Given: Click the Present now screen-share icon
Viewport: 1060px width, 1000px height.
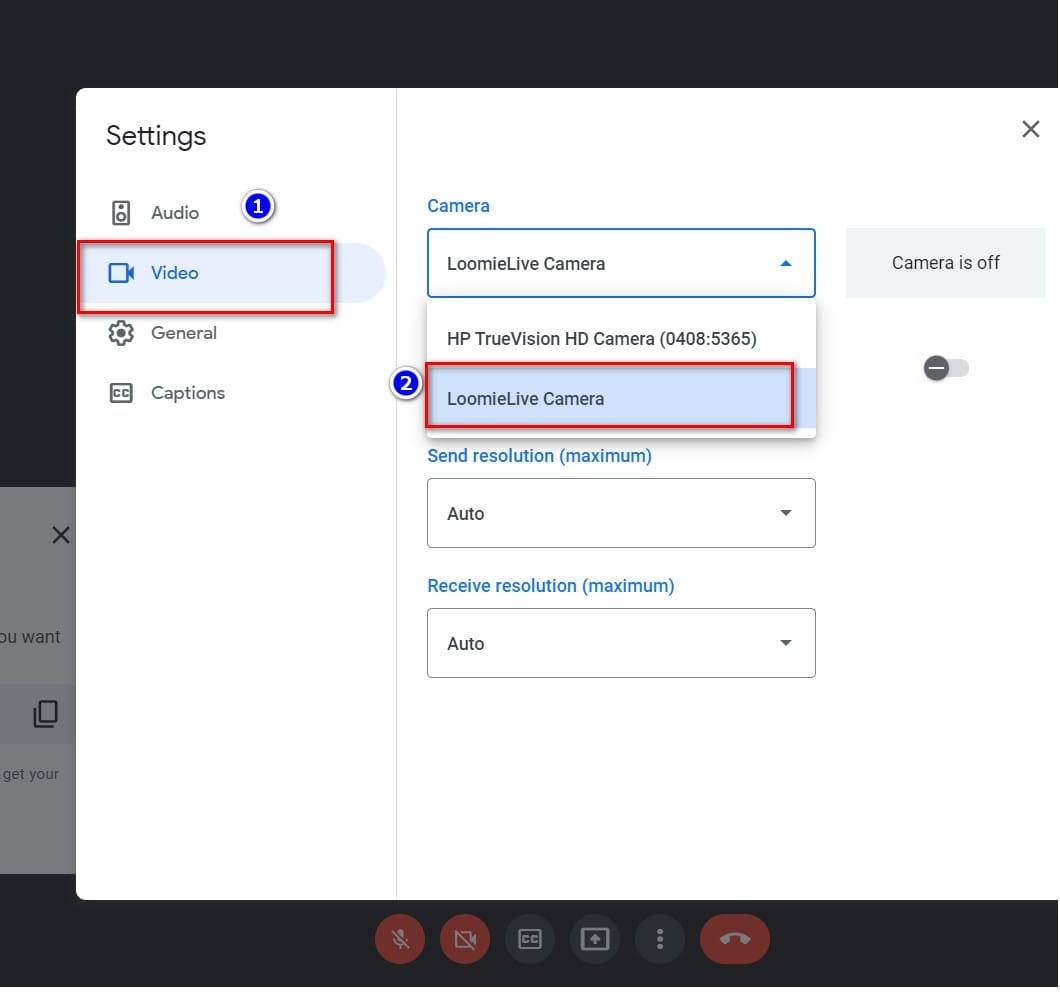Looking at the screenshot, I should point(595,939).
